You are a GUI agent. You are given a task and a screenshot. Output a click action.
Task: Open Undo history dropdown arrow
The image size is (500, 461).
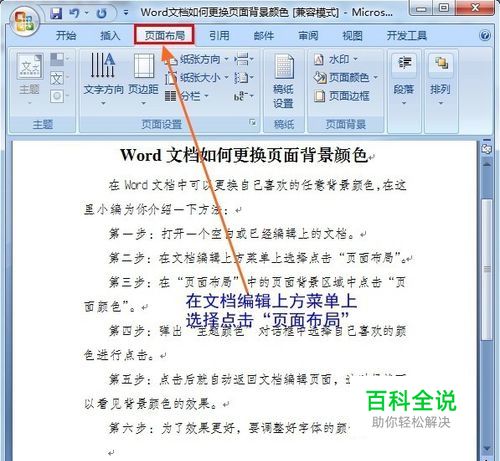[x=87, y=13]
